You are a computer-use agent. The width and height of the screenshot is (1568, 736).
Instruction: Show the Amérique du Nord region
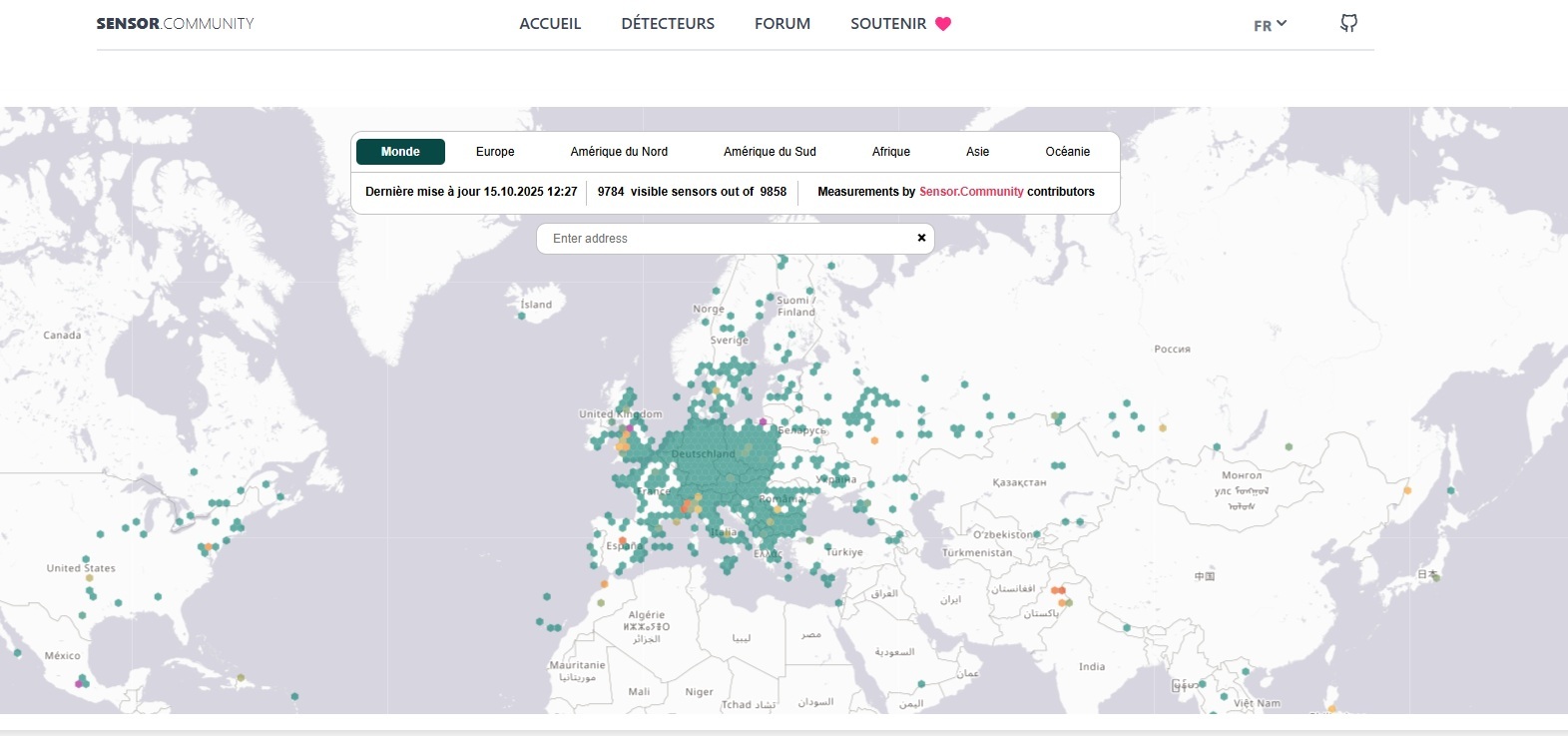point(619,152)
